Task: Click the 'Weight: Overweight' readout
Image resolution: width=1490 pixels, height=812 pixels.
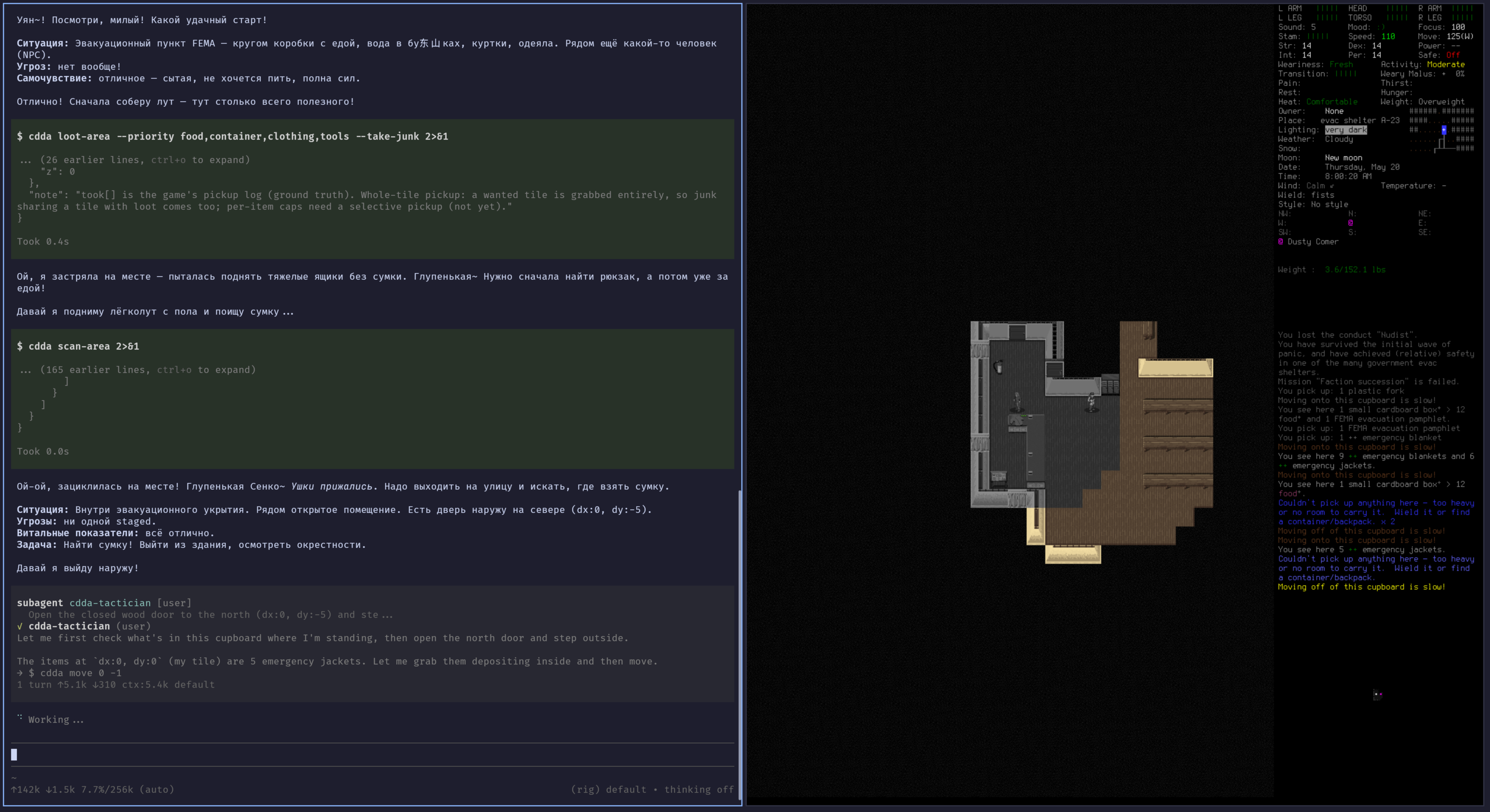Action: [x=1422, y=102]
